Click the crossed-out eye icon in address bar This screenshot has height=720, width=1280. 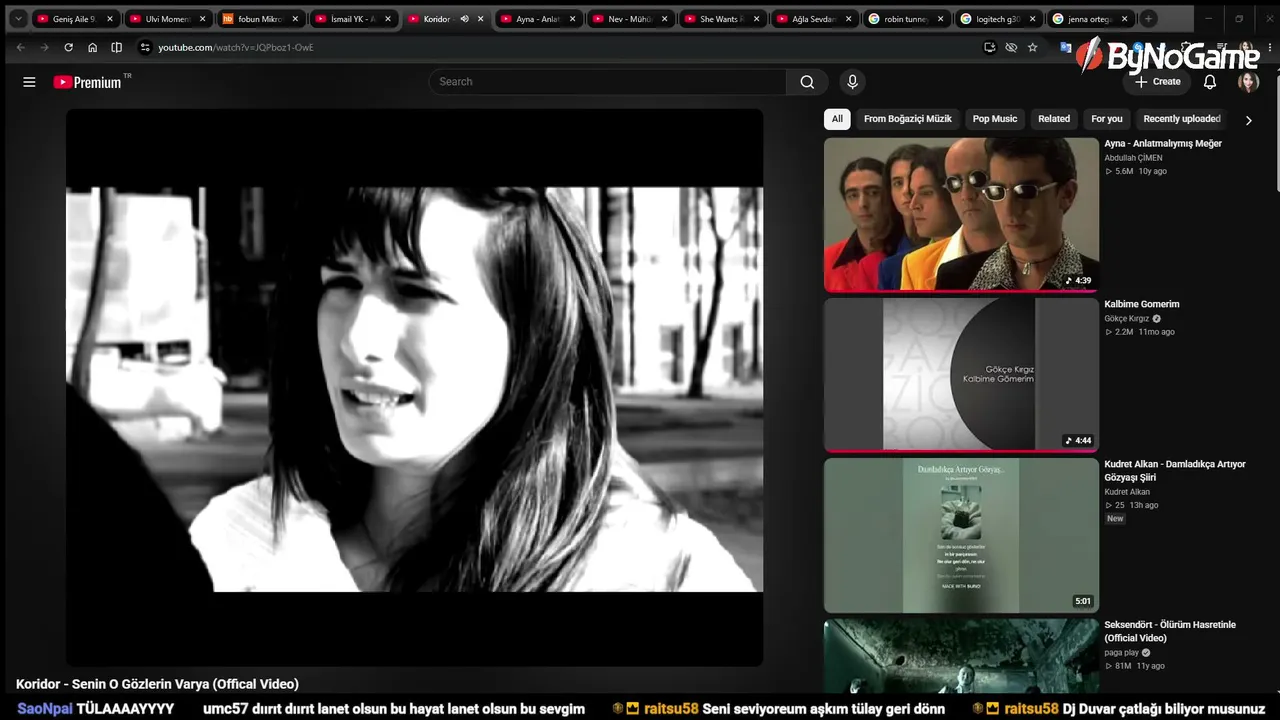pyautogui.click(x=1011, y=47)
